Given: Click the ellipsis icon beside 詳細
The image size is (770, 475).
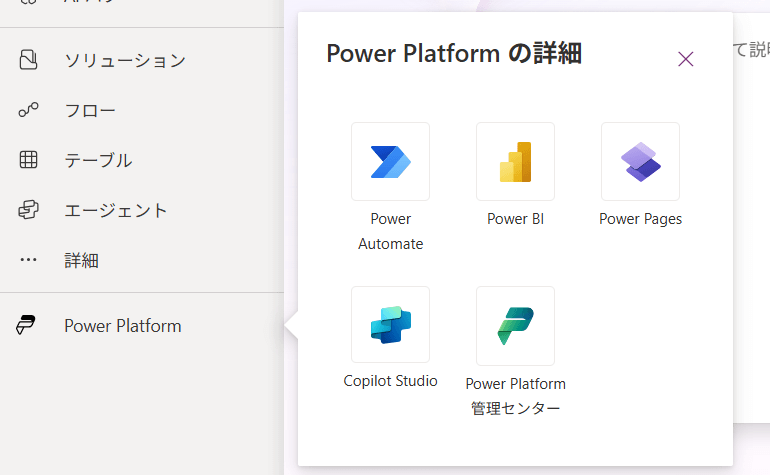Looking at the screenshot, I should point(28,260).
